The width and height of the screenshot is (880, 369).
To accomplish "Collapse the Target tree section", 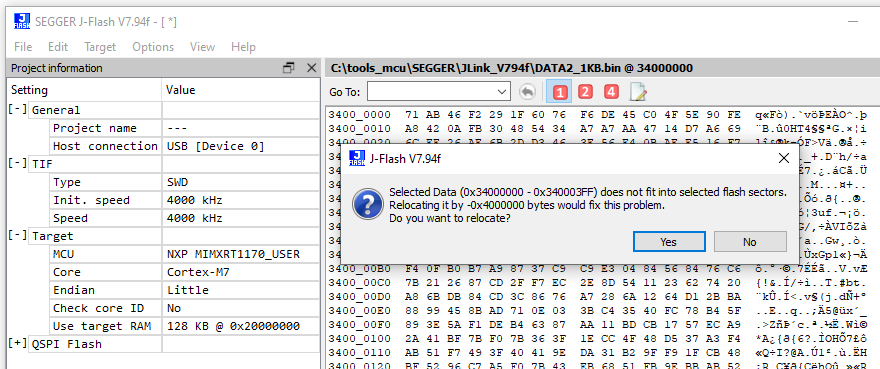I will pyautogui.click(x=17, y=236).
